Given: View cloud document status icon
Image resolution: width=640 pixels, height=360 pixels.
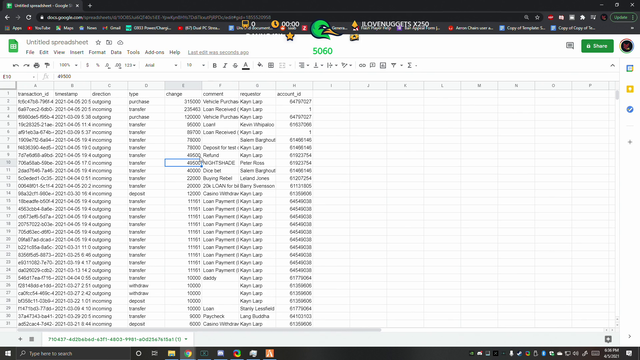Looking at the screenshot, I should [120, 42].
